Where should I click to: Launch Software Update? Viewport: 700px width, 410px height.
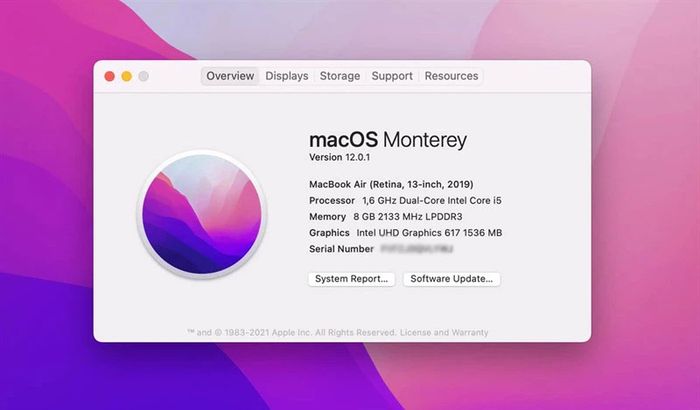click(x=451, y=279)
